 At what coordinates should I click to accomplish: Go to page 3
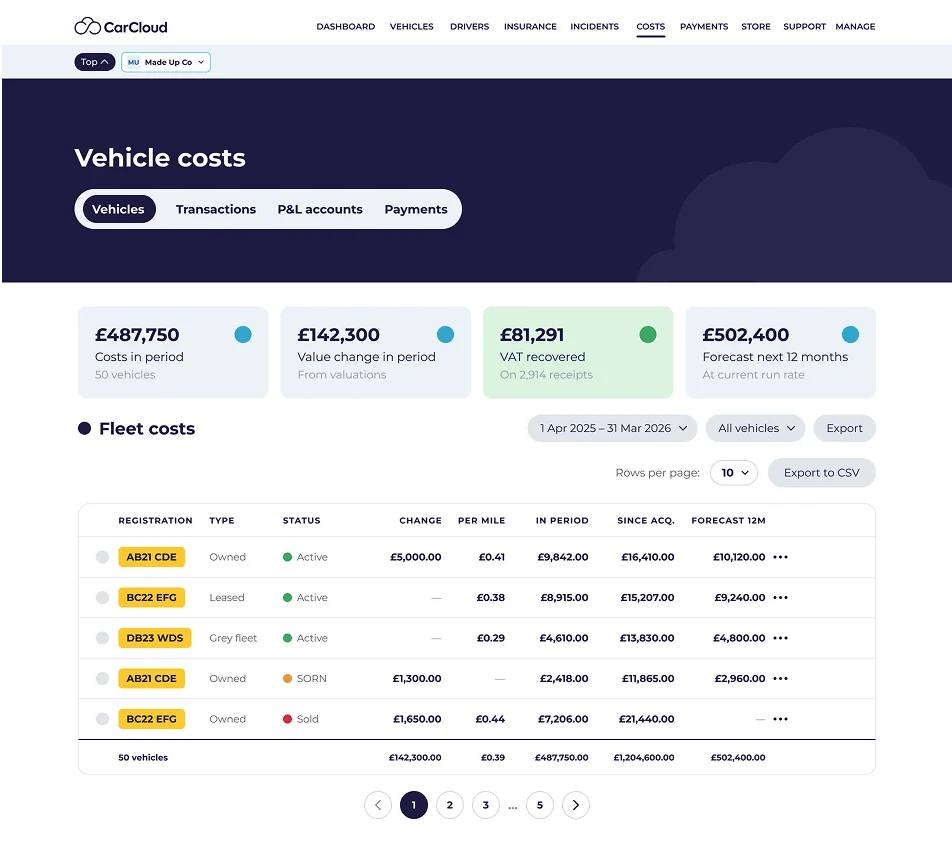click(x=486, y=805)
